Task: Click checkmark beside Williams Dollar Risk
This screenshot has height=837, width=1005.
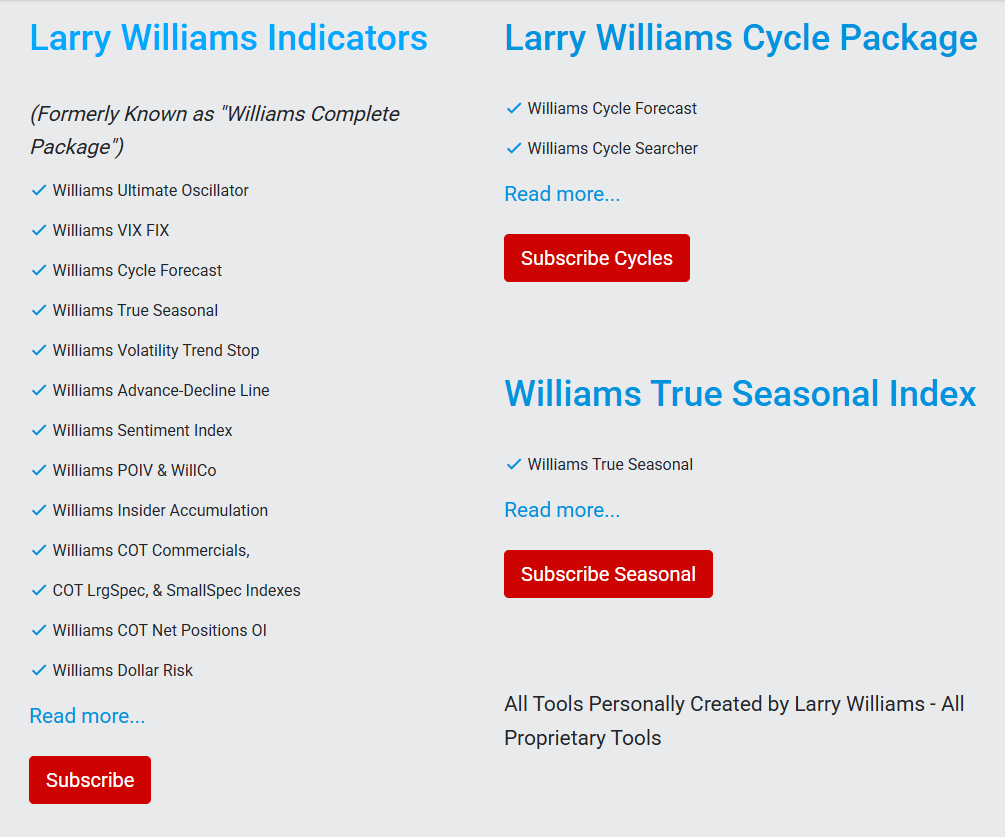Action: 39,670
